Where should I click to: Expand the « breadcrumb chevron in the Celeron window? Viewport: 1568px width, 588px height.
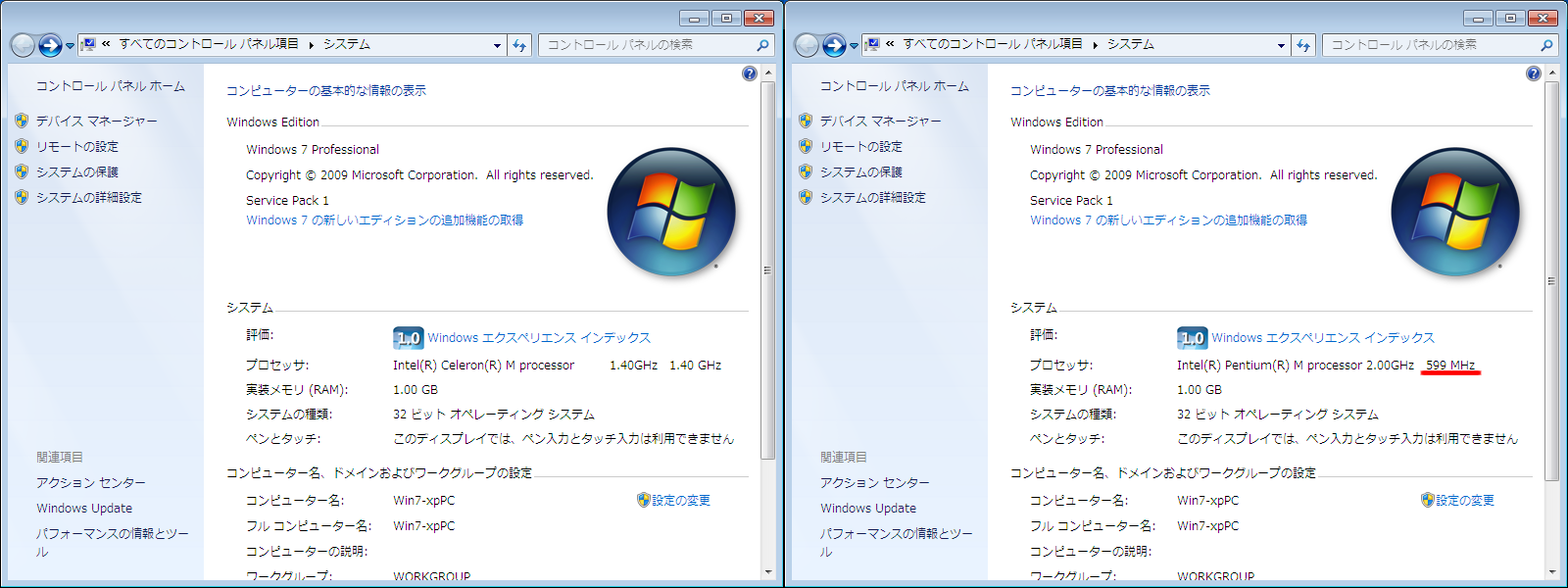pos(106,44)
